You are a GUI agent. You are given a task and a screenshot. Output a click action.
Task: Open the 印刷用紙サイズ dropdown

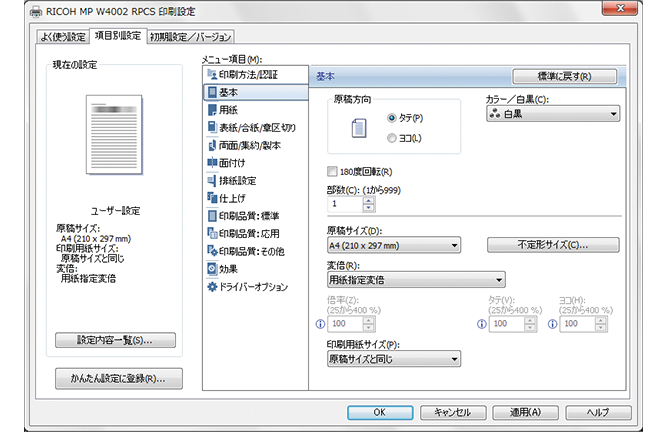393,358
